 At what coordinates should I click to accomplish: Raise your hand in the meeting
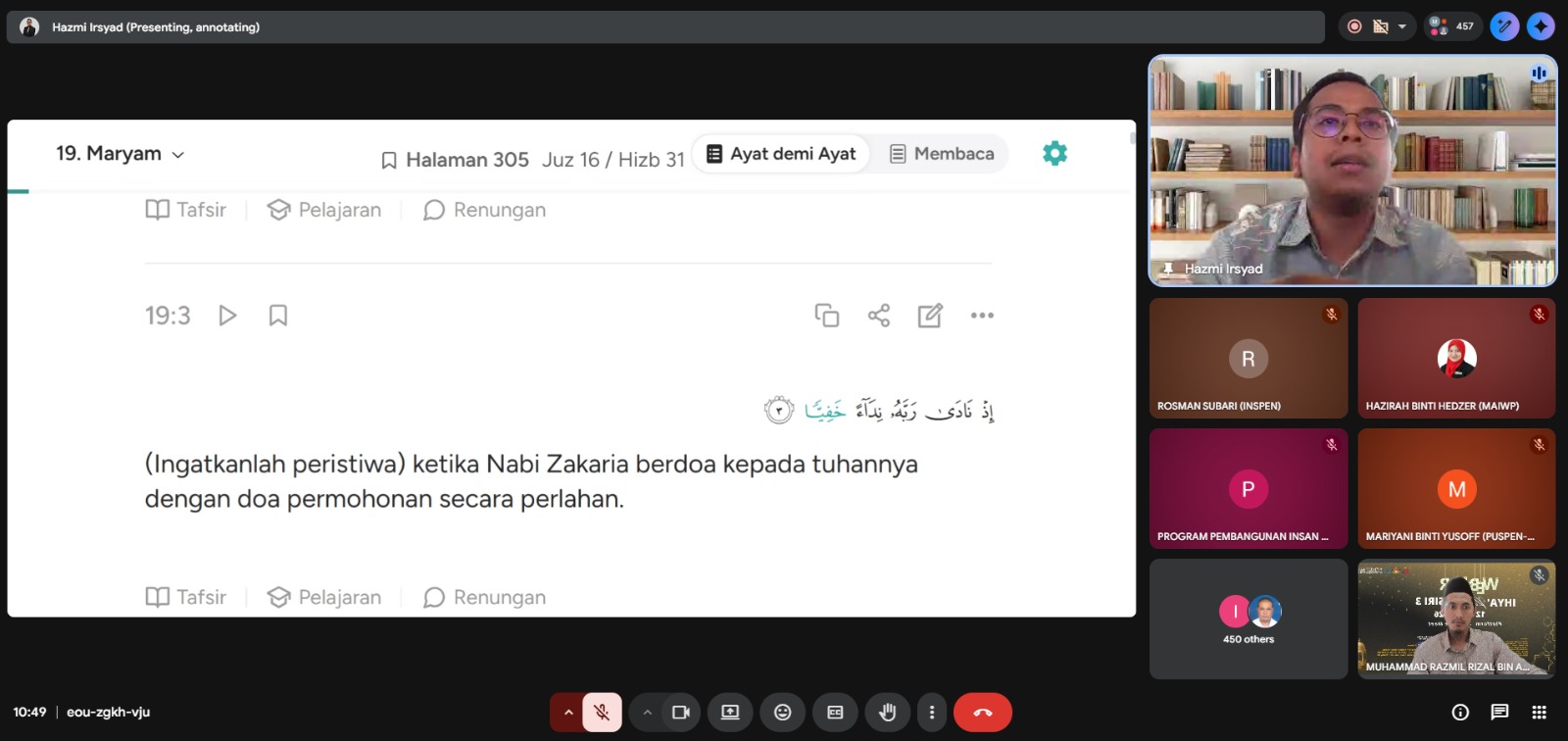coord(887,713)
